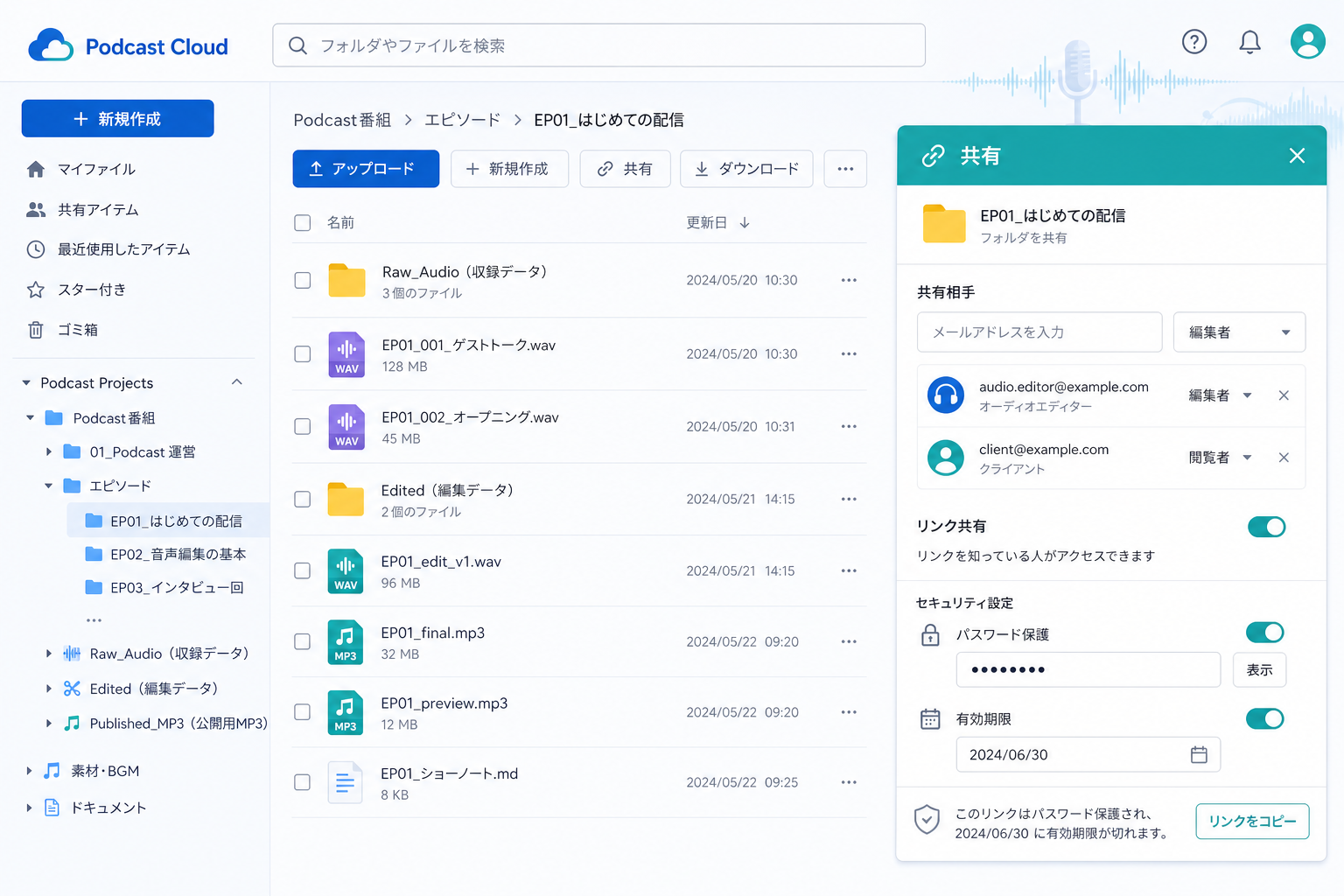Expand the 素材・BGM tree node
This screenshot has width=1344, height=896.
[x=29, y=771]
